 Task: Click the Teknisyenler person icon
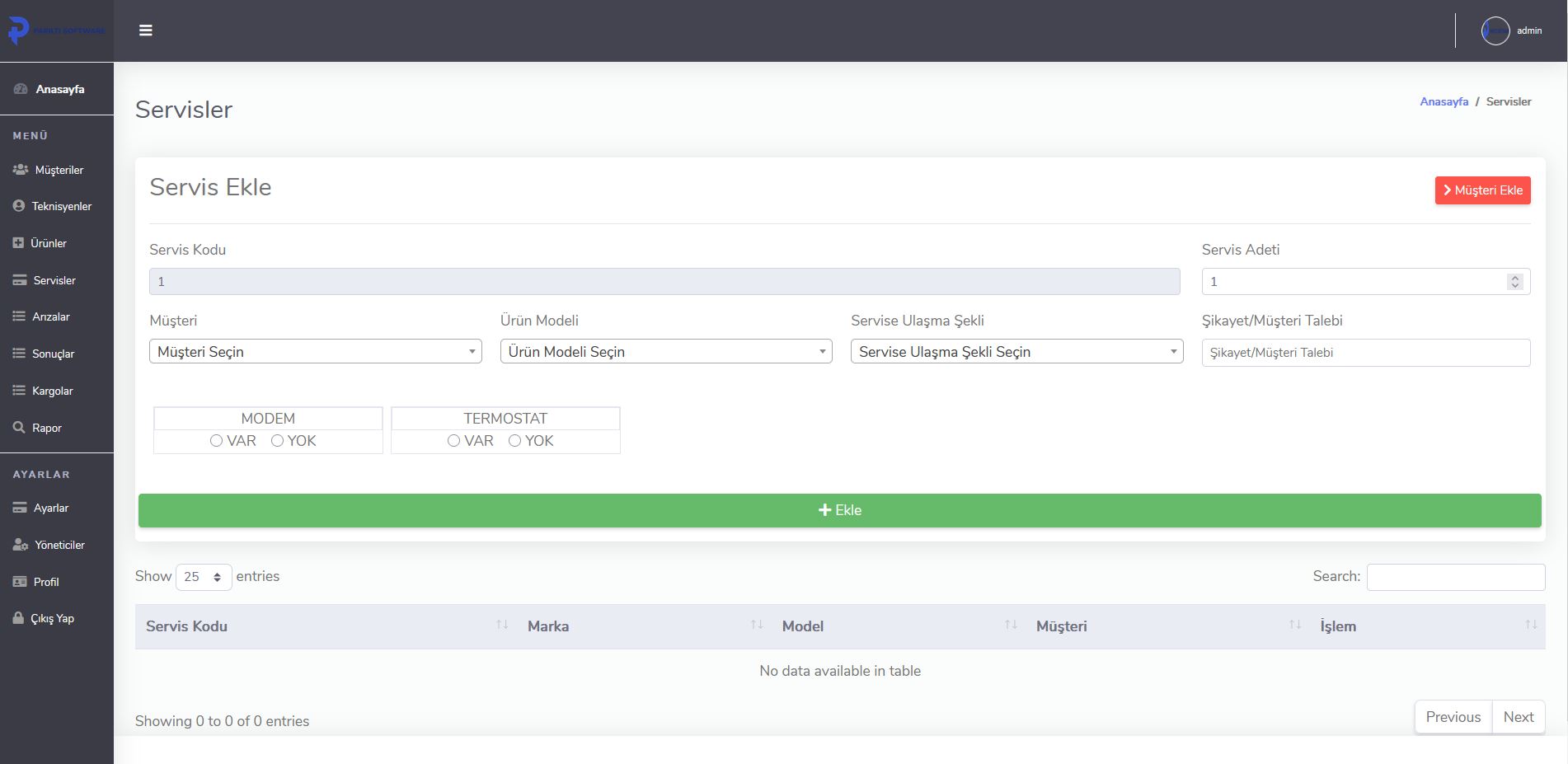[19, 206]
